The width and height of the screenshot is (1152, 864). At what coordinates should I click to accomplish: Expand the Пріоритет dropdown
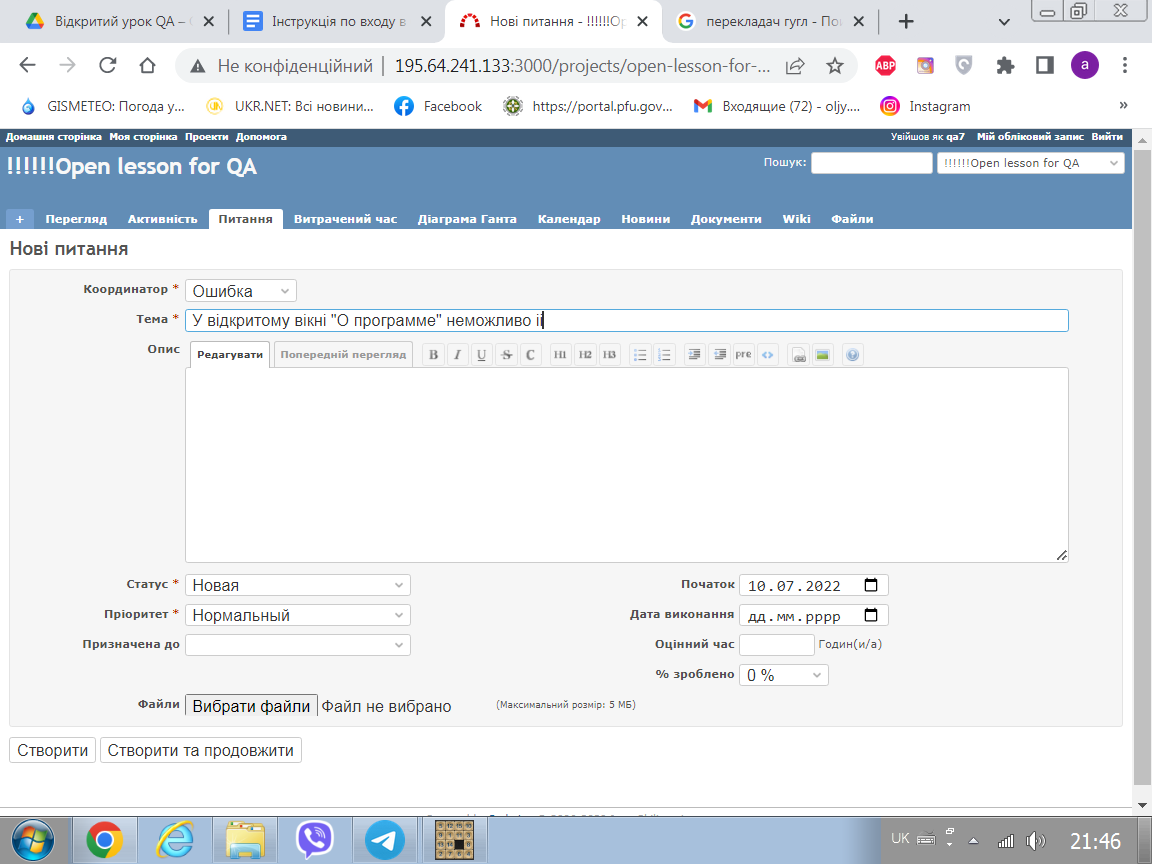(x=298, y=615)
